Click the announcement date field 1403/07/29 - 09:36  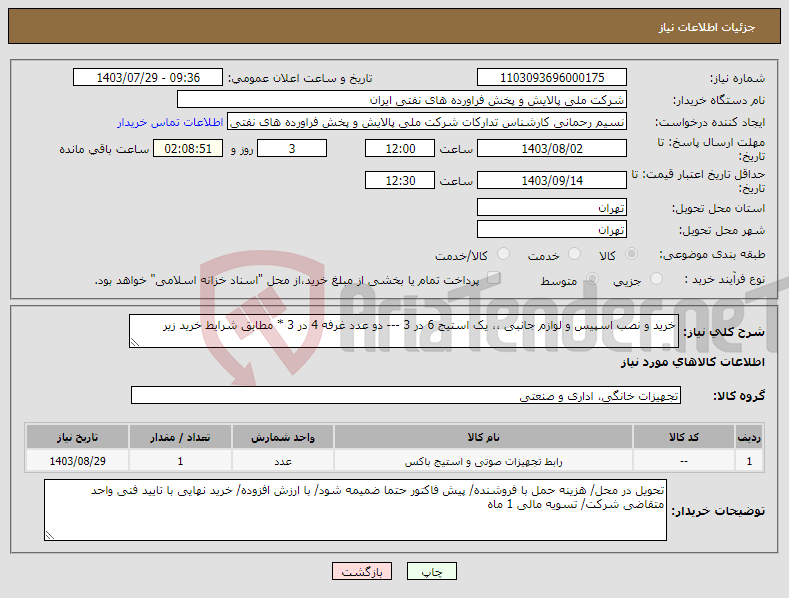click(148, 78)
